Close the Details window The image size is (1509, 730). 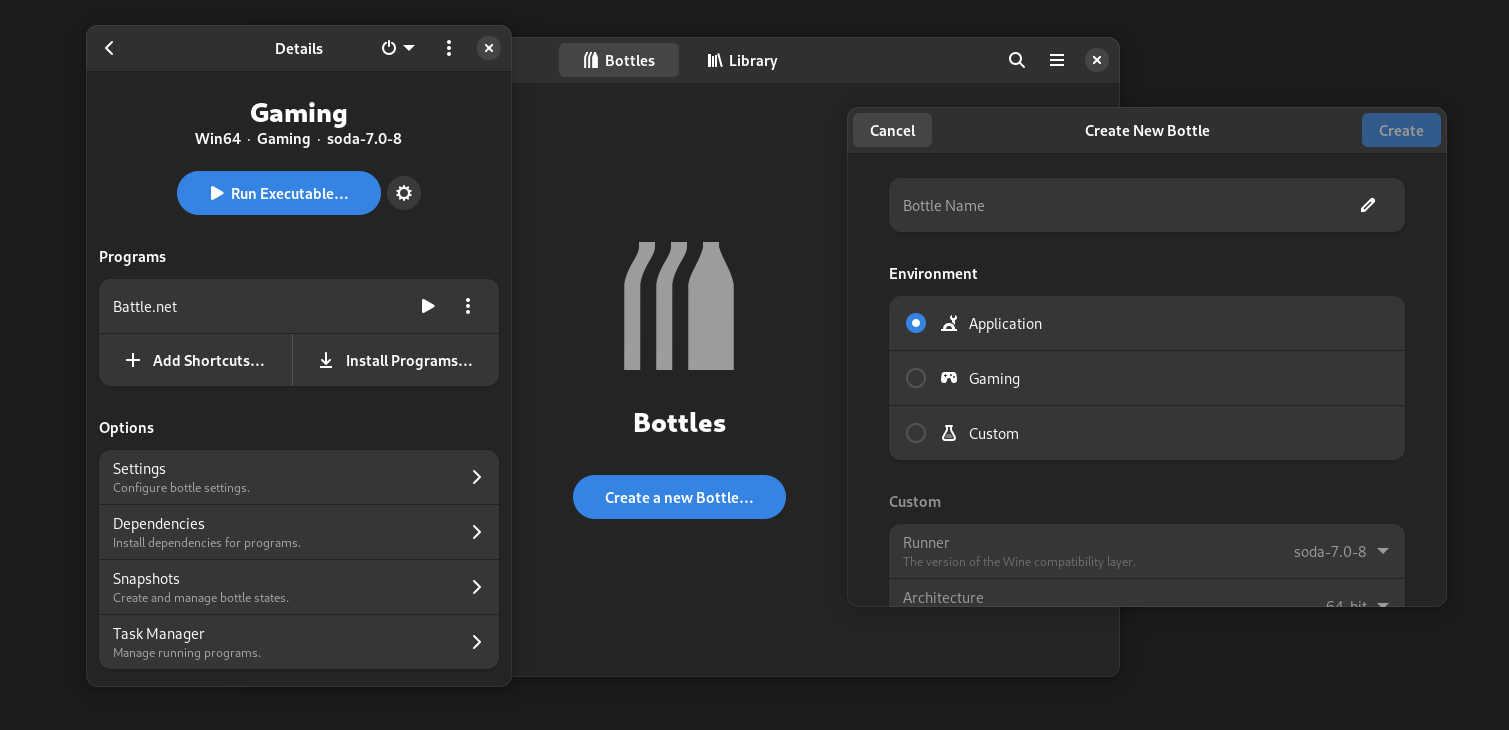pos(488,48)
